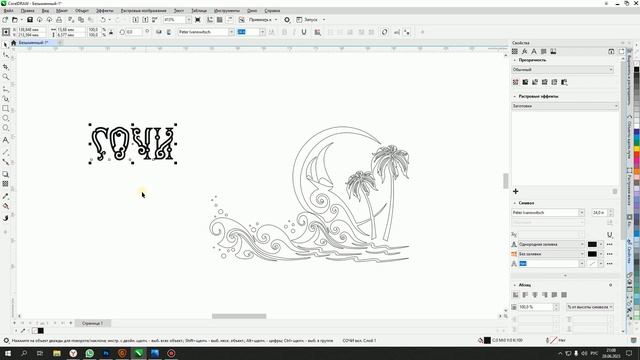
Task: Select the Polygon tool
Action: pyautogui.click(x=6, y=128)
